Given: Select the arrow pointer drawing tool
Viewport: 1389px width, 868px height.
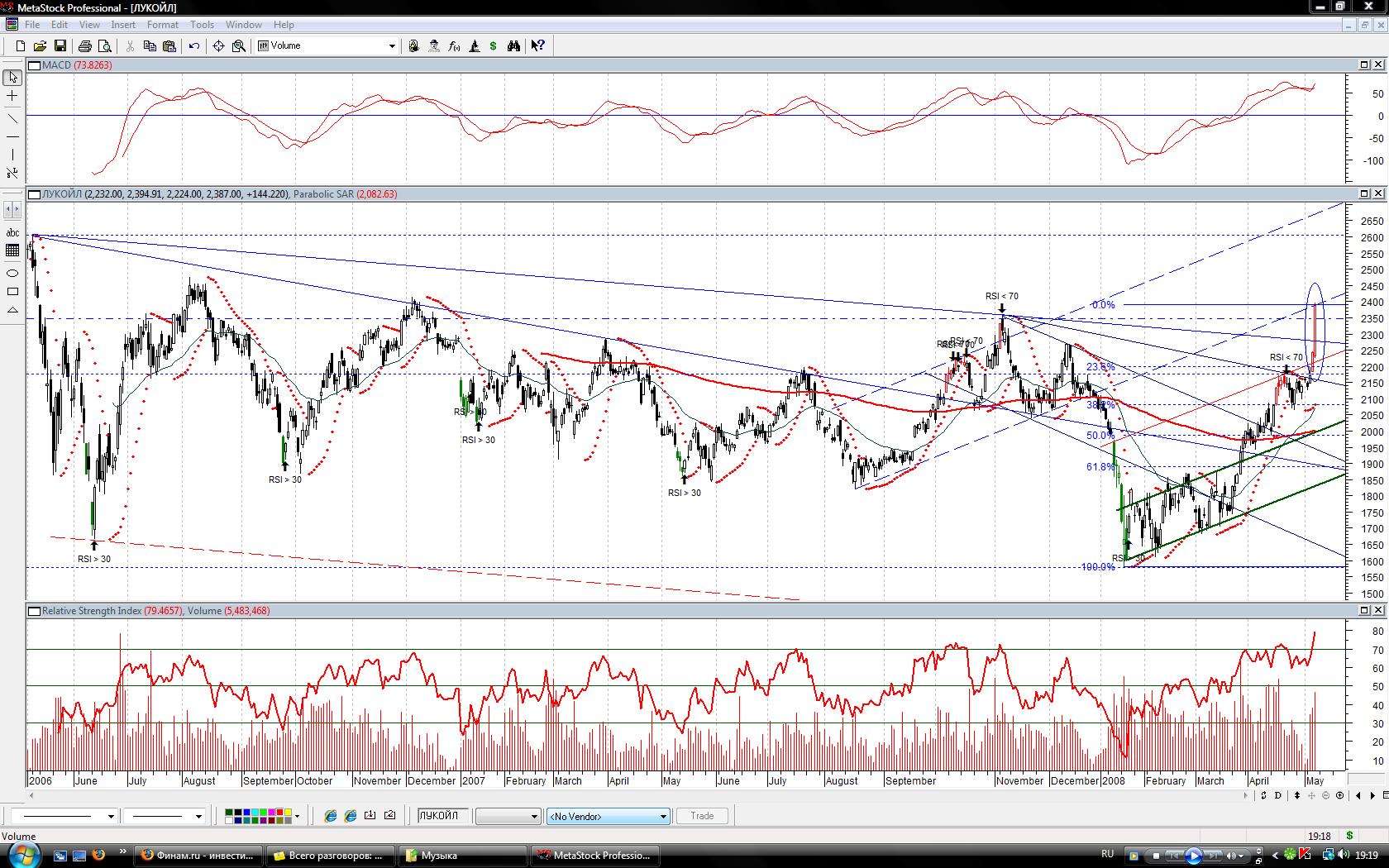Looking at the screenshot, I should [x=12, y=78].
